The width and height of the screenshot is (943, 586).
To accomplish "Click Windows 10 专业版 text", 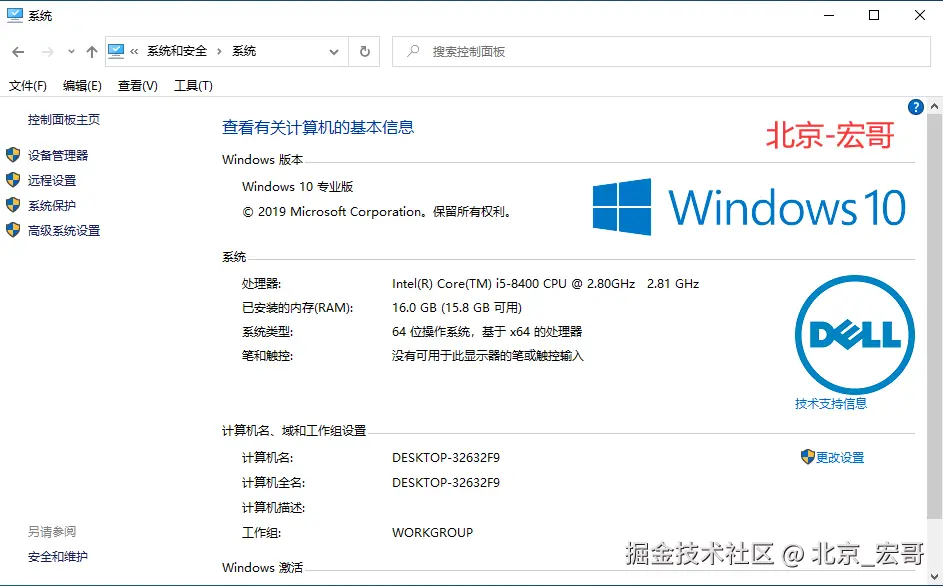I will point(298,187).
